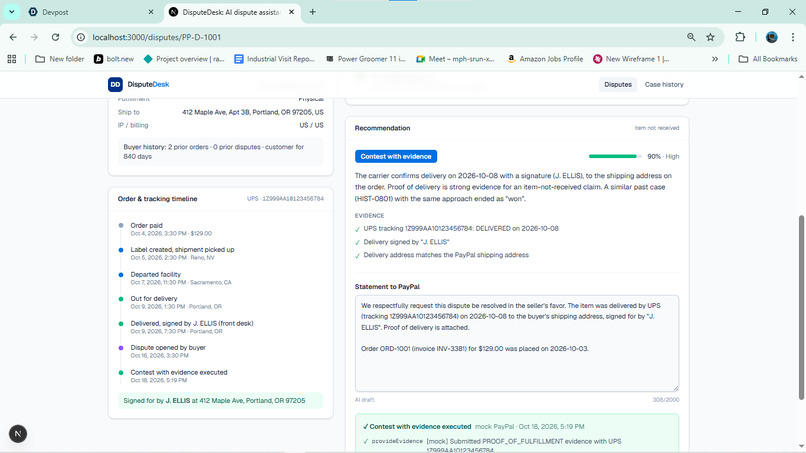Grab the textarea resize handle

pyautogui.click(x=675, y=388)
